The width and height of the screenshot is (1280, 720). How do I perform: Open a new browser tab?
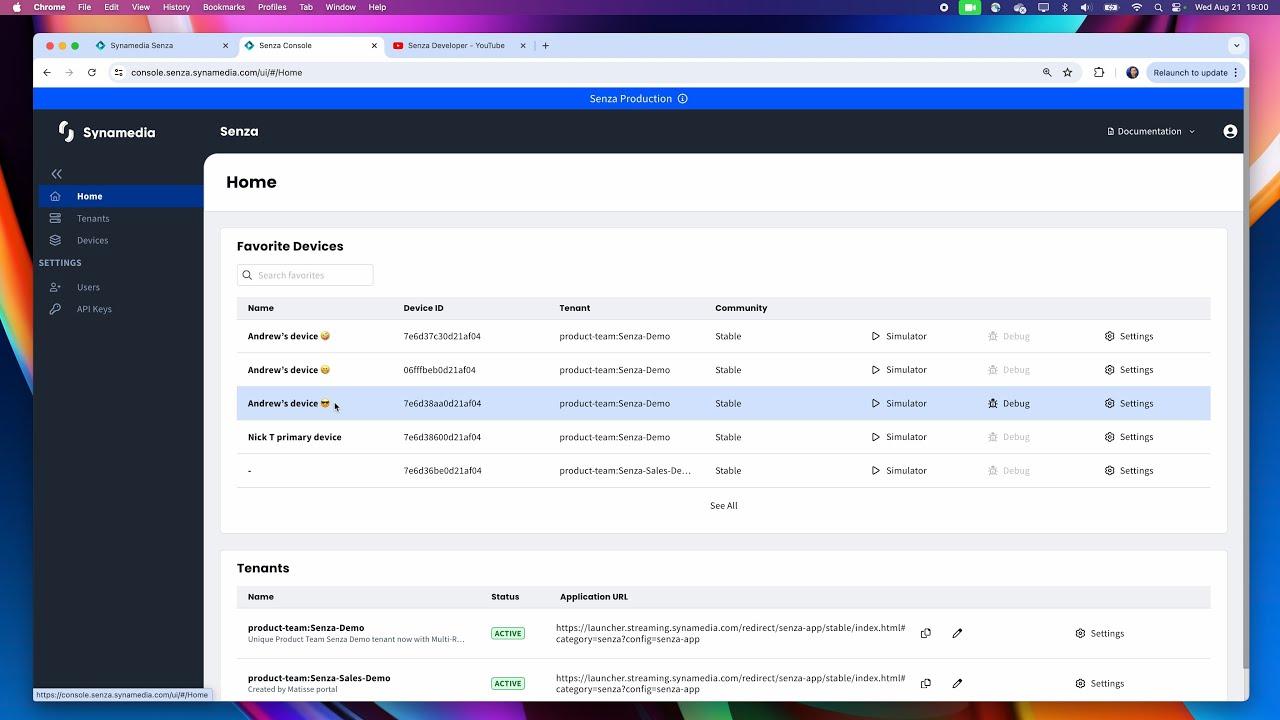click(545, 45)
